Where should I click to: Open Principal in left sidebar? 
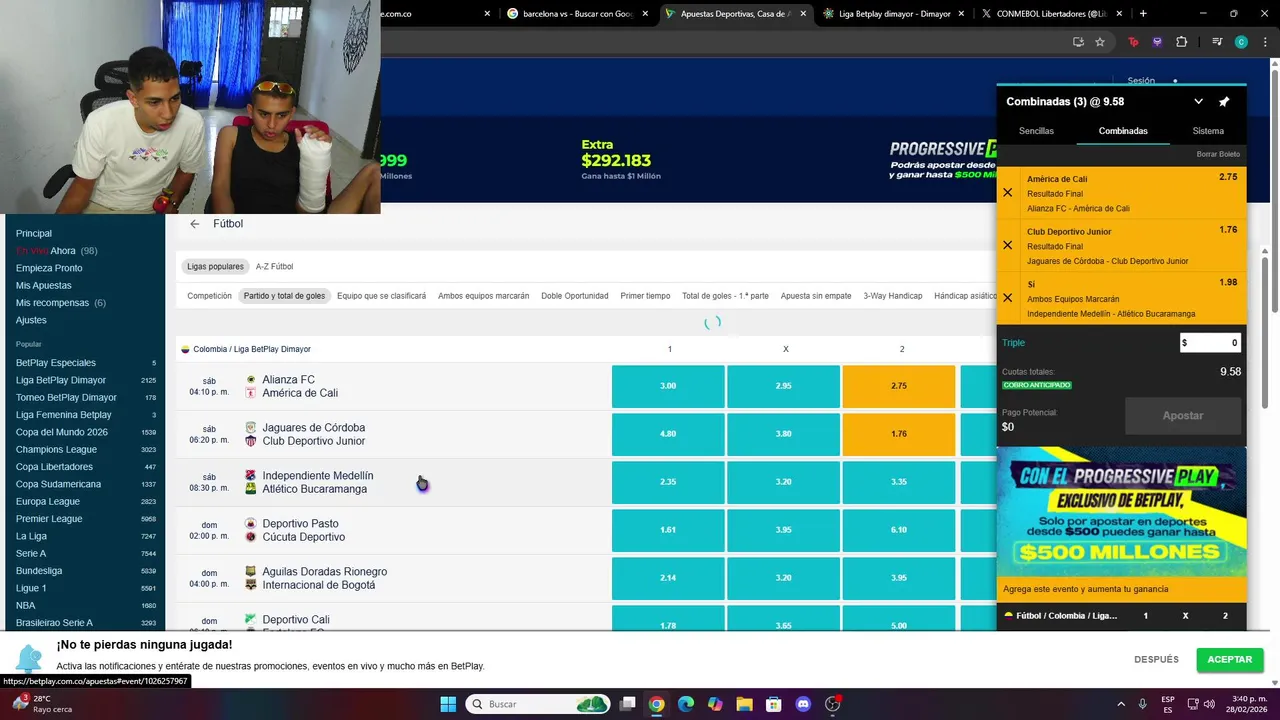coord(34,233)
